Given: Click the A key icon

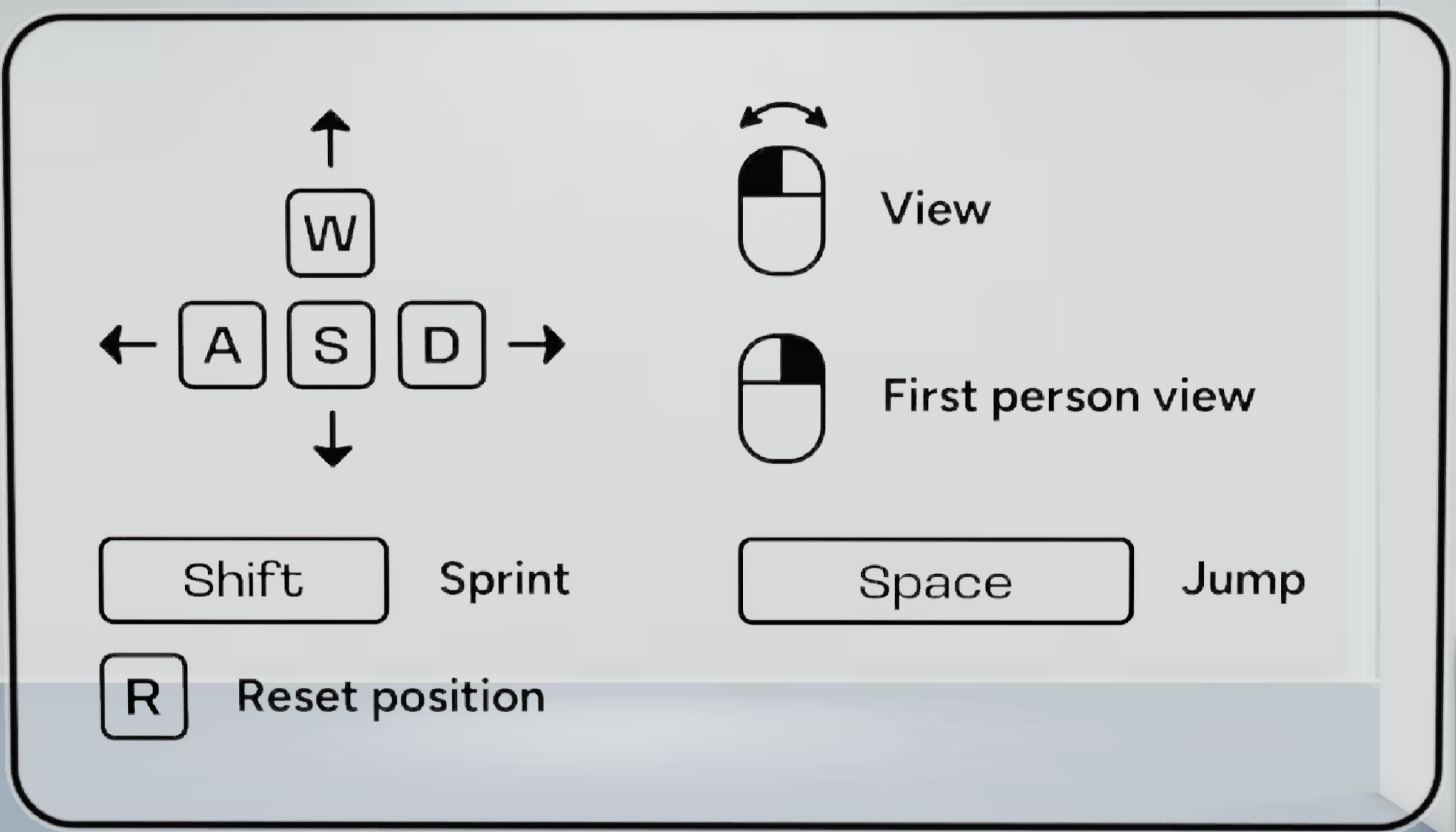Looking at the screenshot, I should [222, 345].
